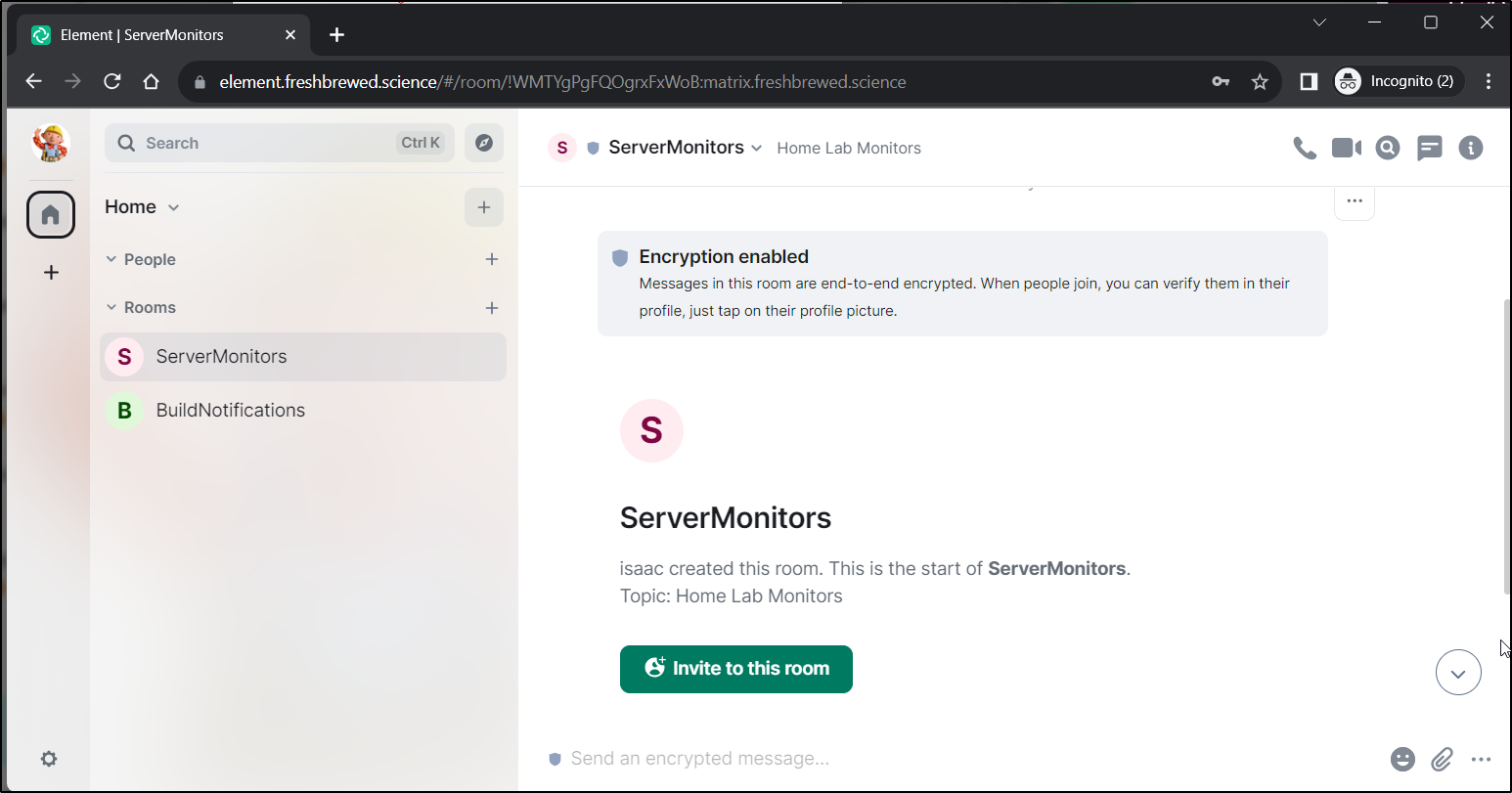This screenshot has width=1512, height=793.
Task: Bookmark this page with star icon
Action: point(1260,81)
